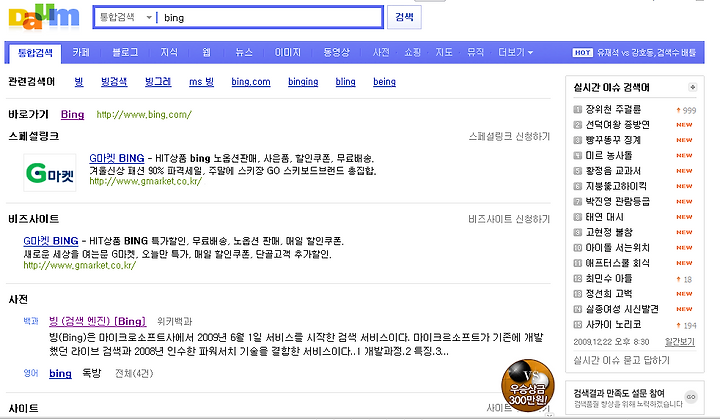Open the 지도 tab
Viewport: 720px width, 420px height.
pyautogui.click(x=444, y=52)
